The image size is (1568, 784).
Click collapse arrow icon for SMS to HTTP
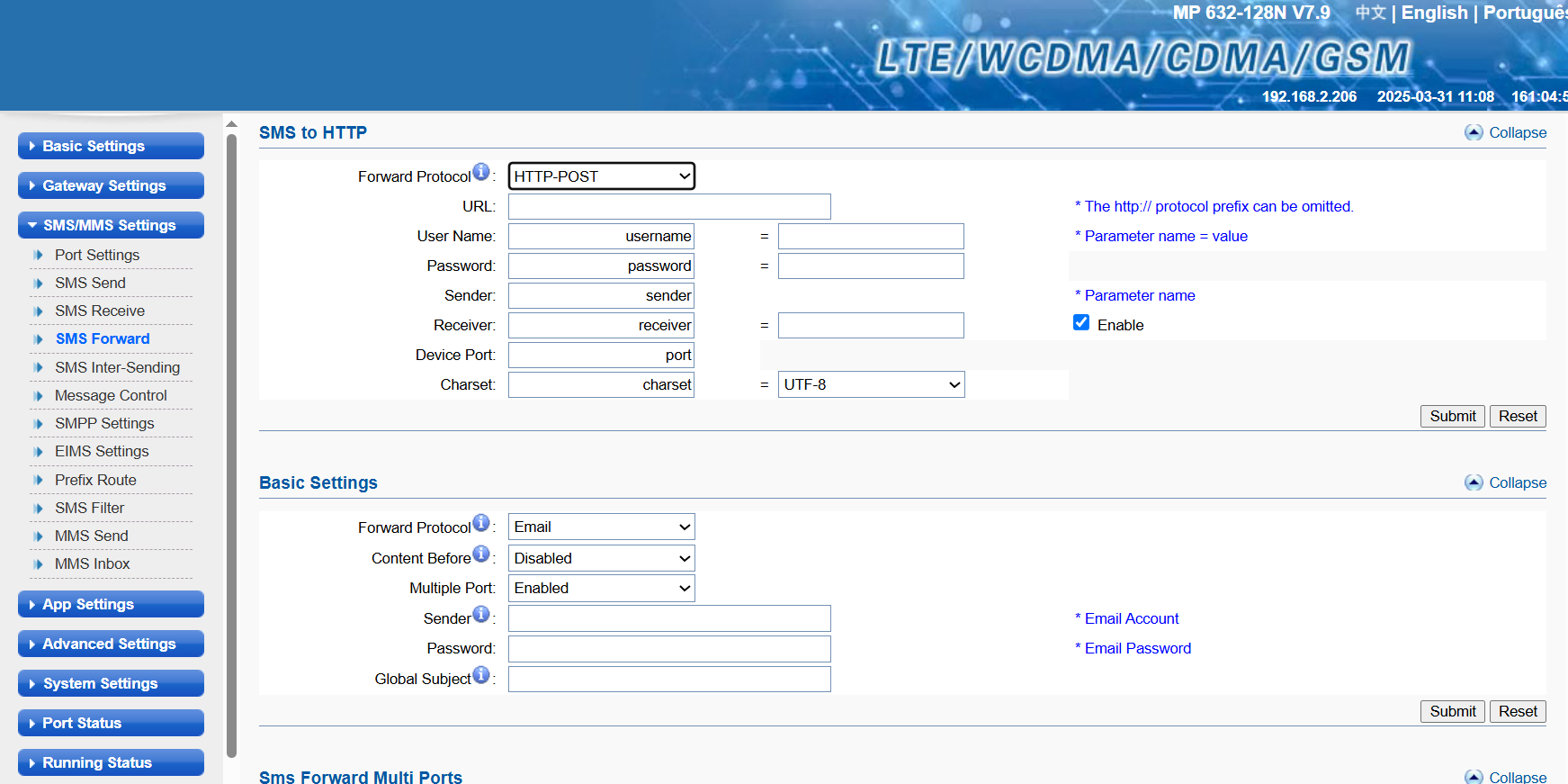tap(1474, 132)
